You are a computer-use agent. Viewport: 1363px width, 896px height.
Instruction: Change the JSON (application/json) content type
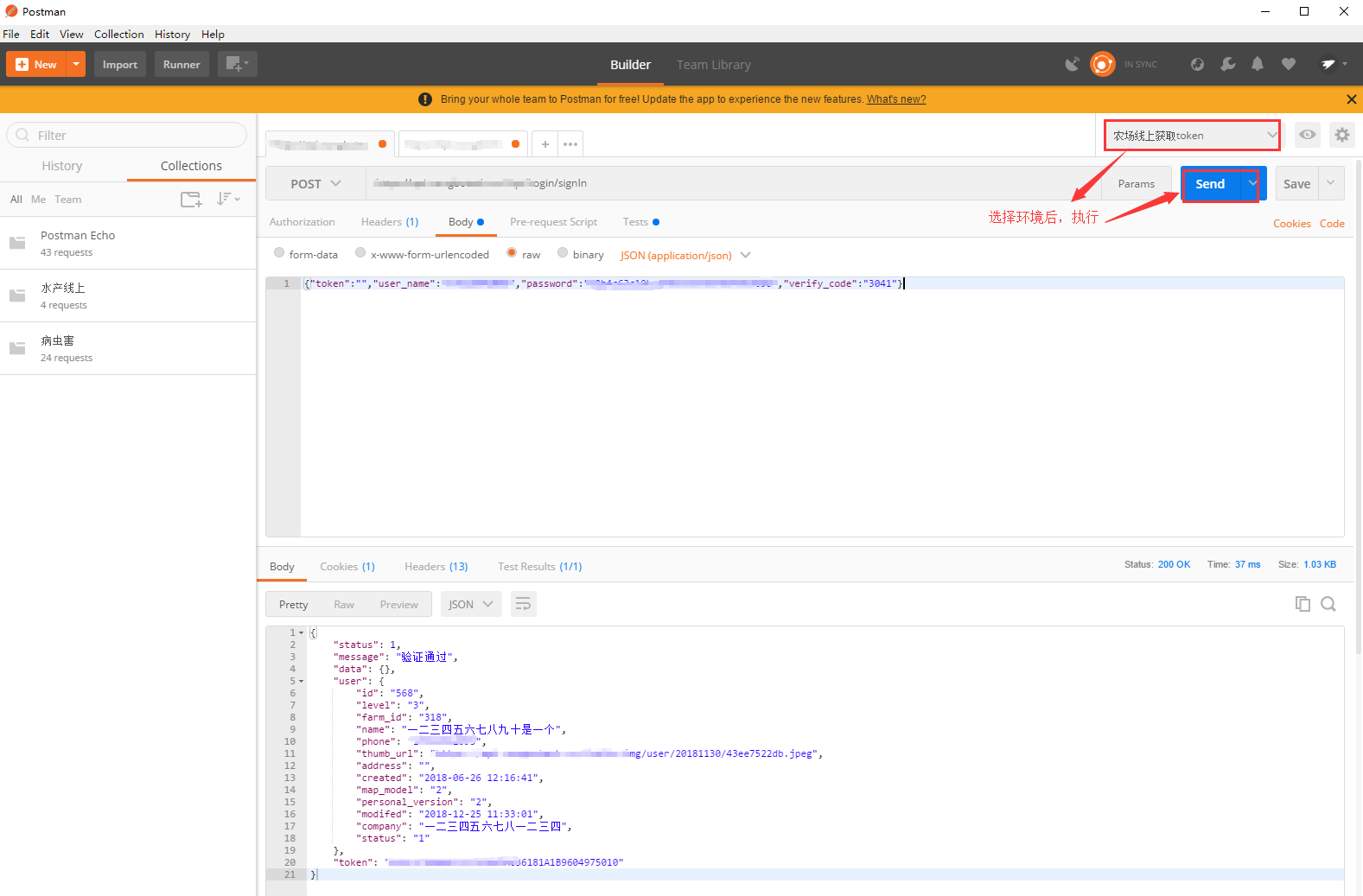pos(685,255)
